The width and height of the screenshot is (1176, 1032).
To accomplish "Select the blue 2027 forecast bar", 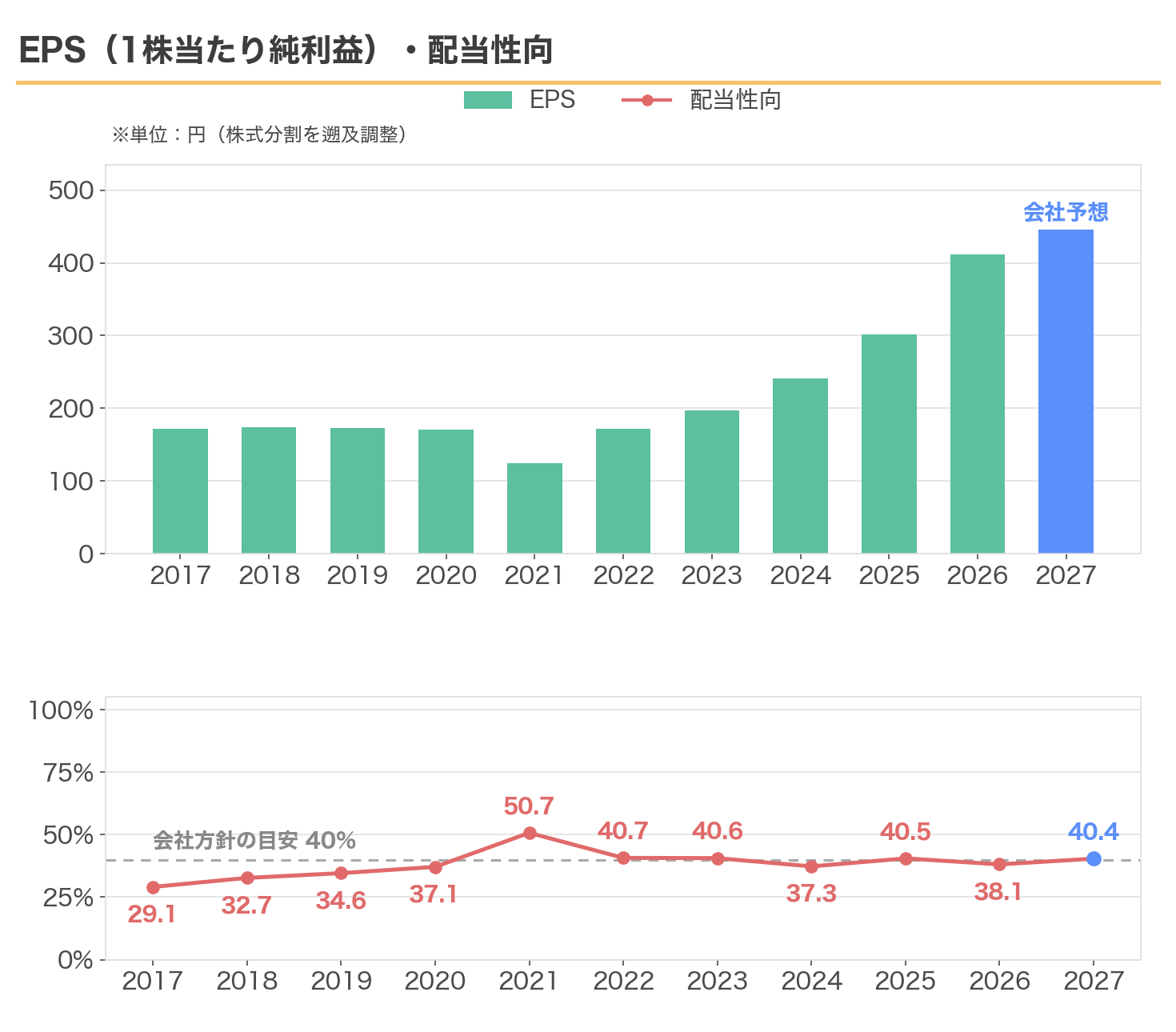I will tap(1066, 391).
